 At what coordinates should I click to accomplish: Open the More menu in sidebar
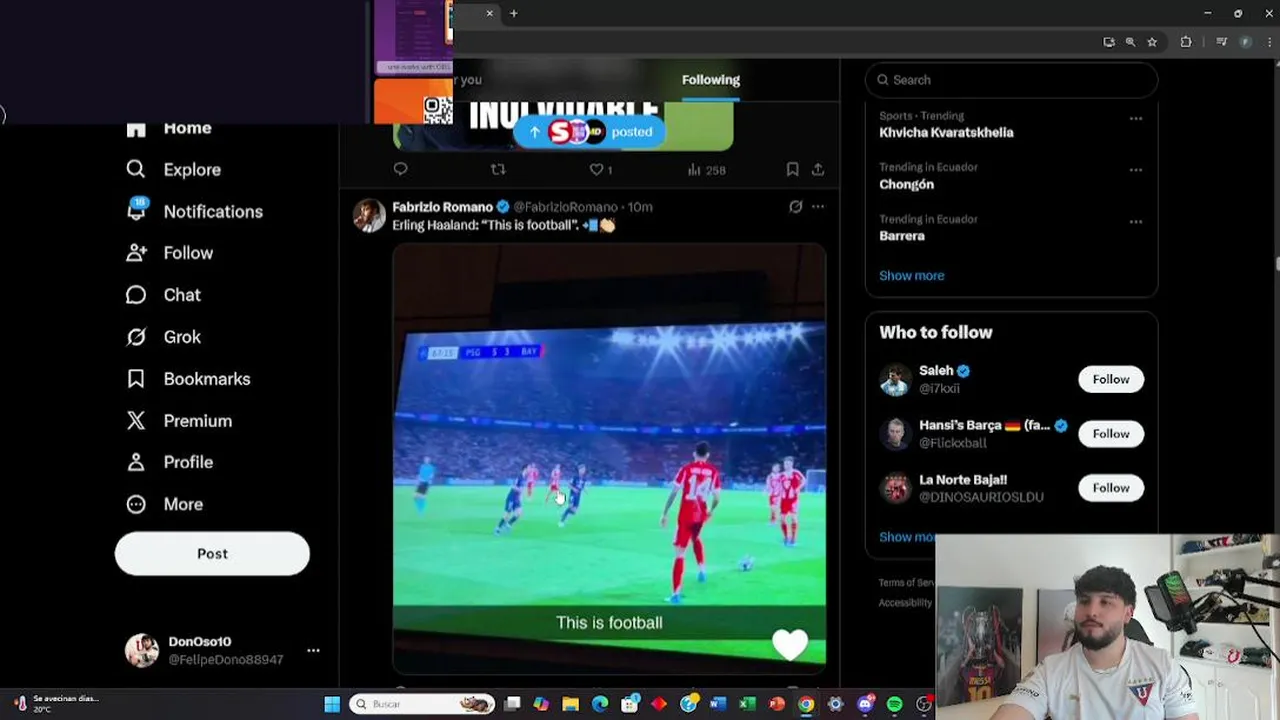(164, 504)
